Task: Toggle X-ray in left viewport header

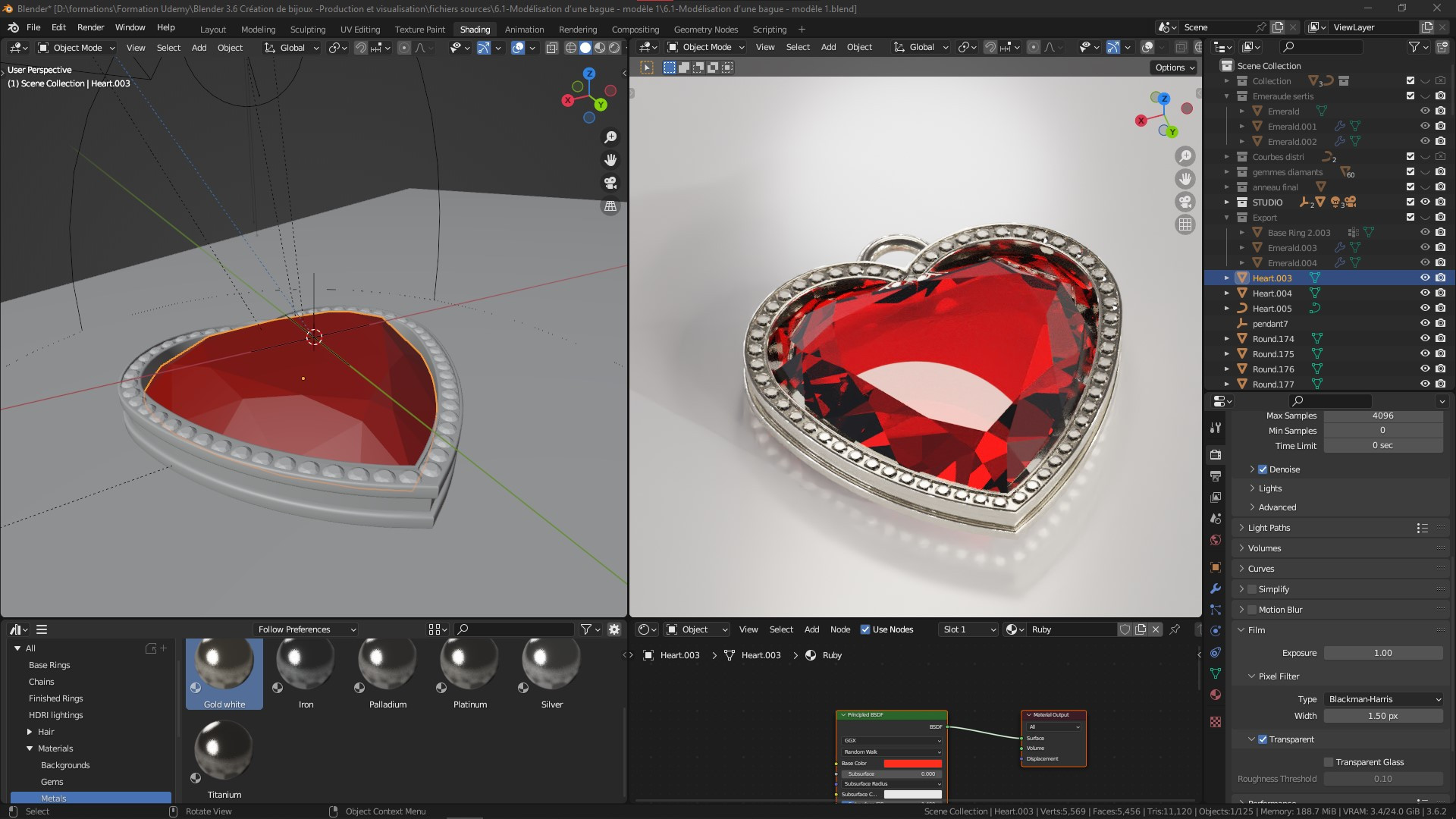Action: tap(552, 48)
